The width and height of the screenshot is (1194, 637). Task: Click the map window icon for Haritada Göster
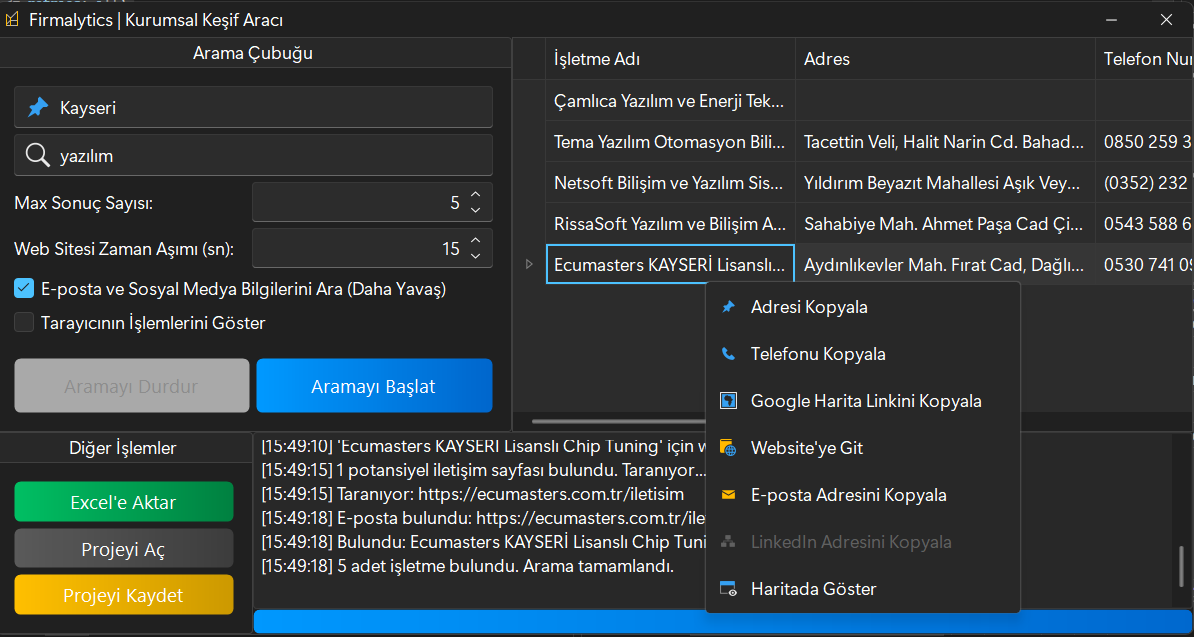coord(728,589)
